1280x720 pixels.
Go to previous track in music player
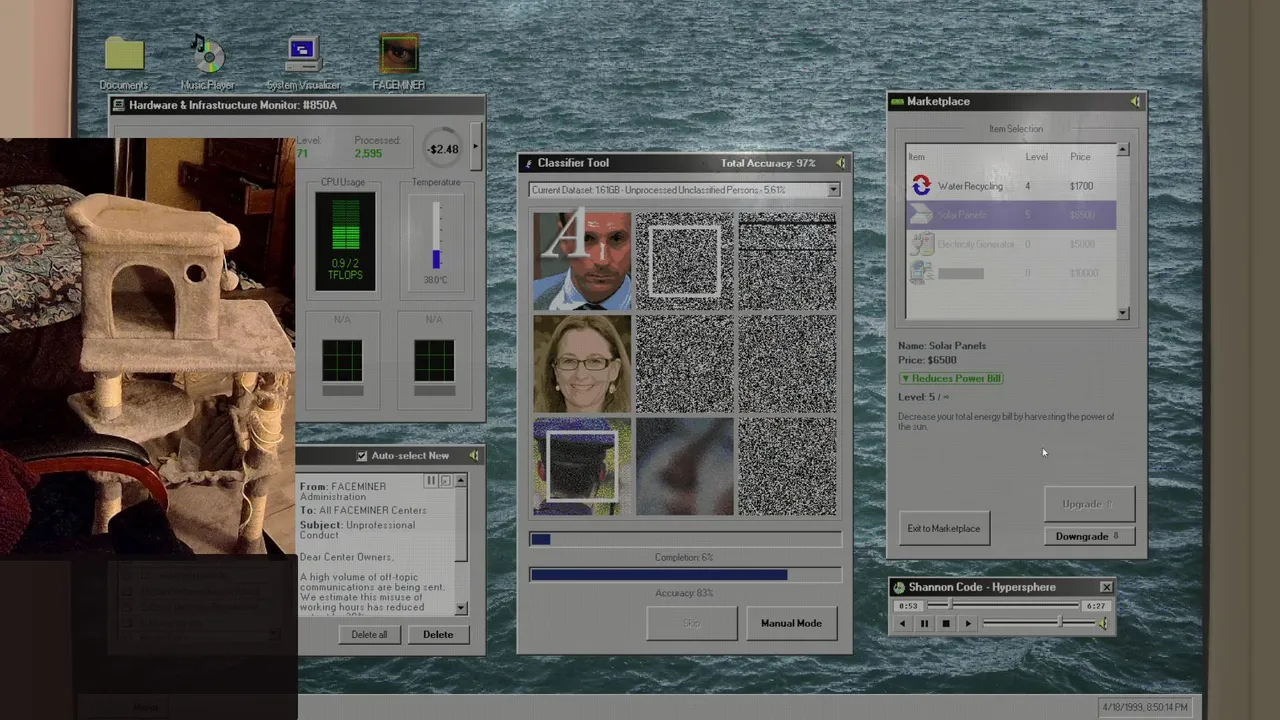point(902,623)
